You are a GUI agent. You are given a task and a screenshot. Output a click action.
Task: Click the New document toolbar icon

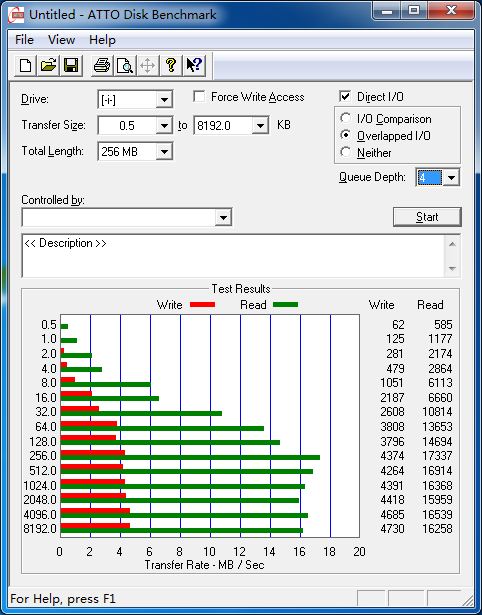[25, 65]
